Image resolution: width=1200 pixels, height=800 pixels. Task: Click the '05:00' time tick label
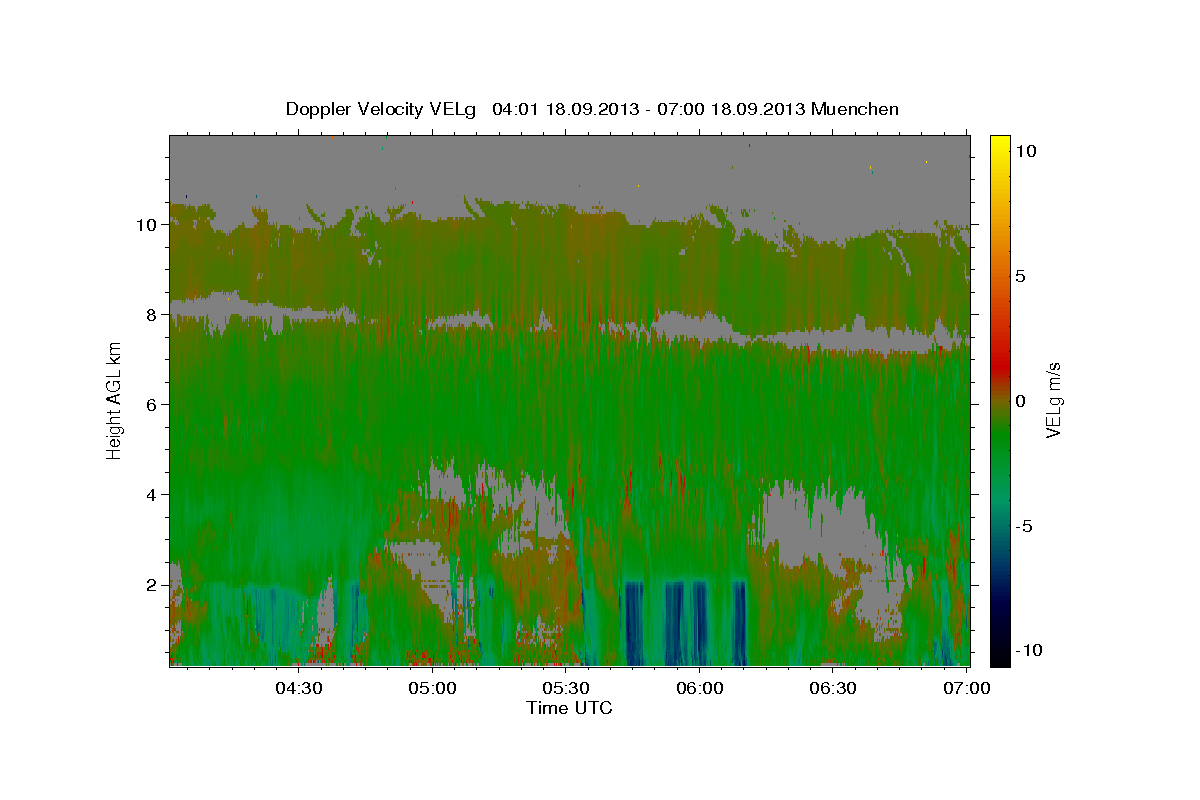tap(433, 688)
